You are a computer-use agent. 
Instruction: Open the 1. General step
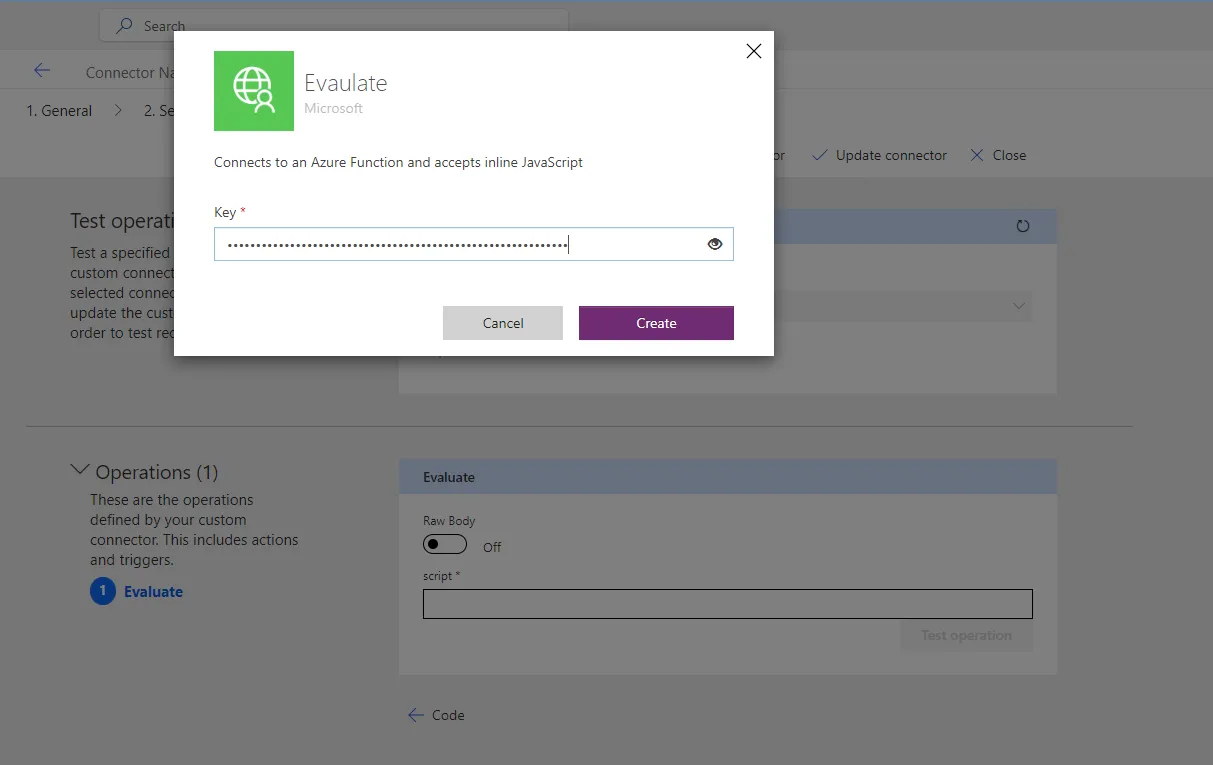point(59,111)
